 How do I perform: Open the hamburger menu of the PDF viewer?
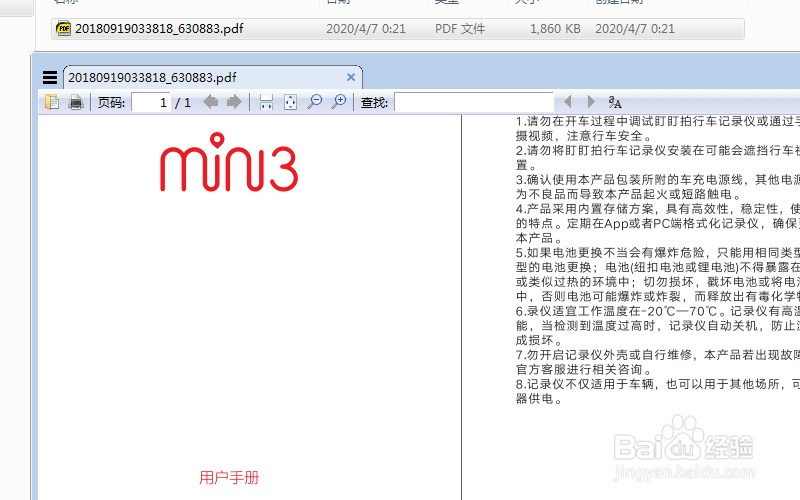point(50,78)
